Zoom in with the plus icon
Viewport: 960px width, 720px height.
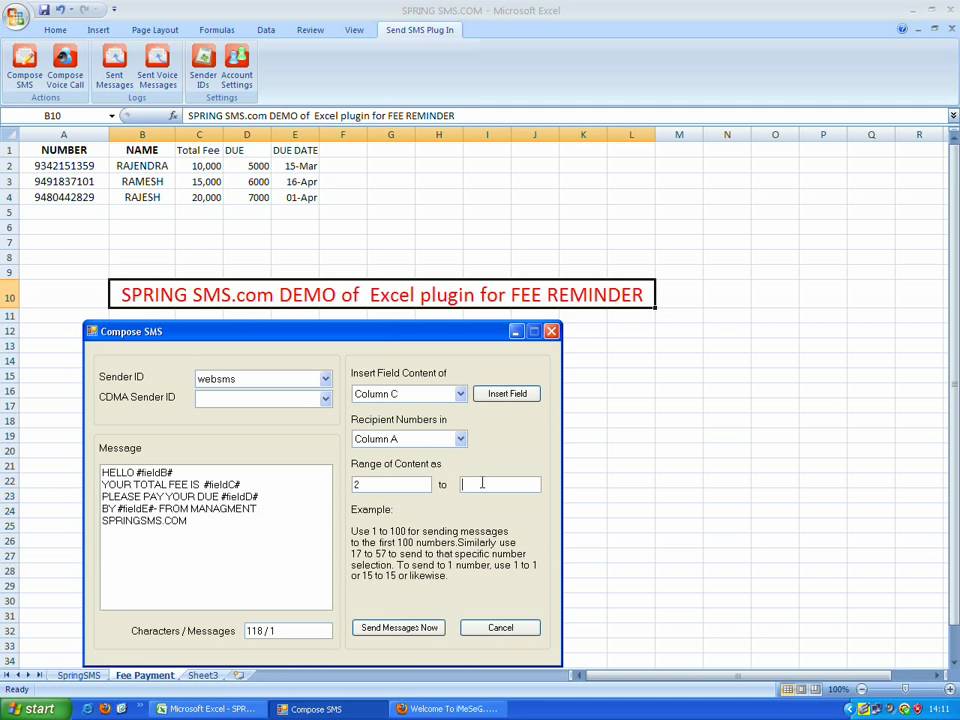pos(950,689)
